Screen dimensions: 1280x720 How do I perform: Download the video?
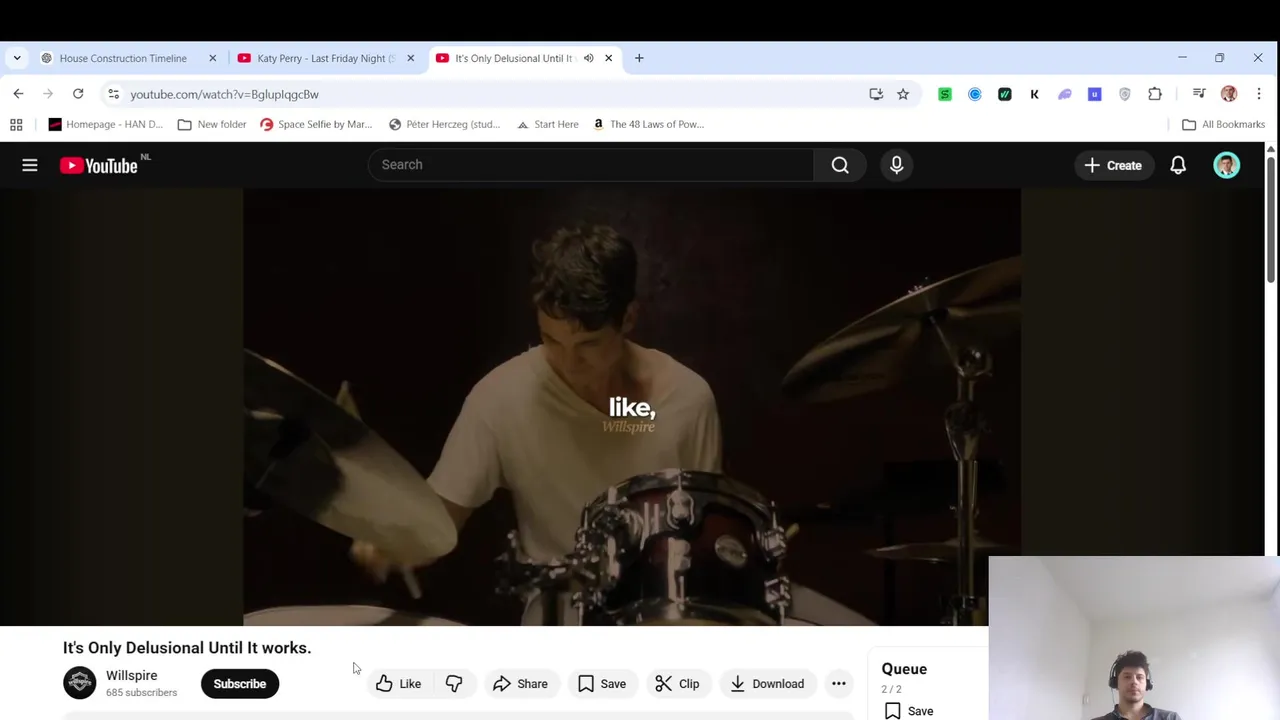766,684
